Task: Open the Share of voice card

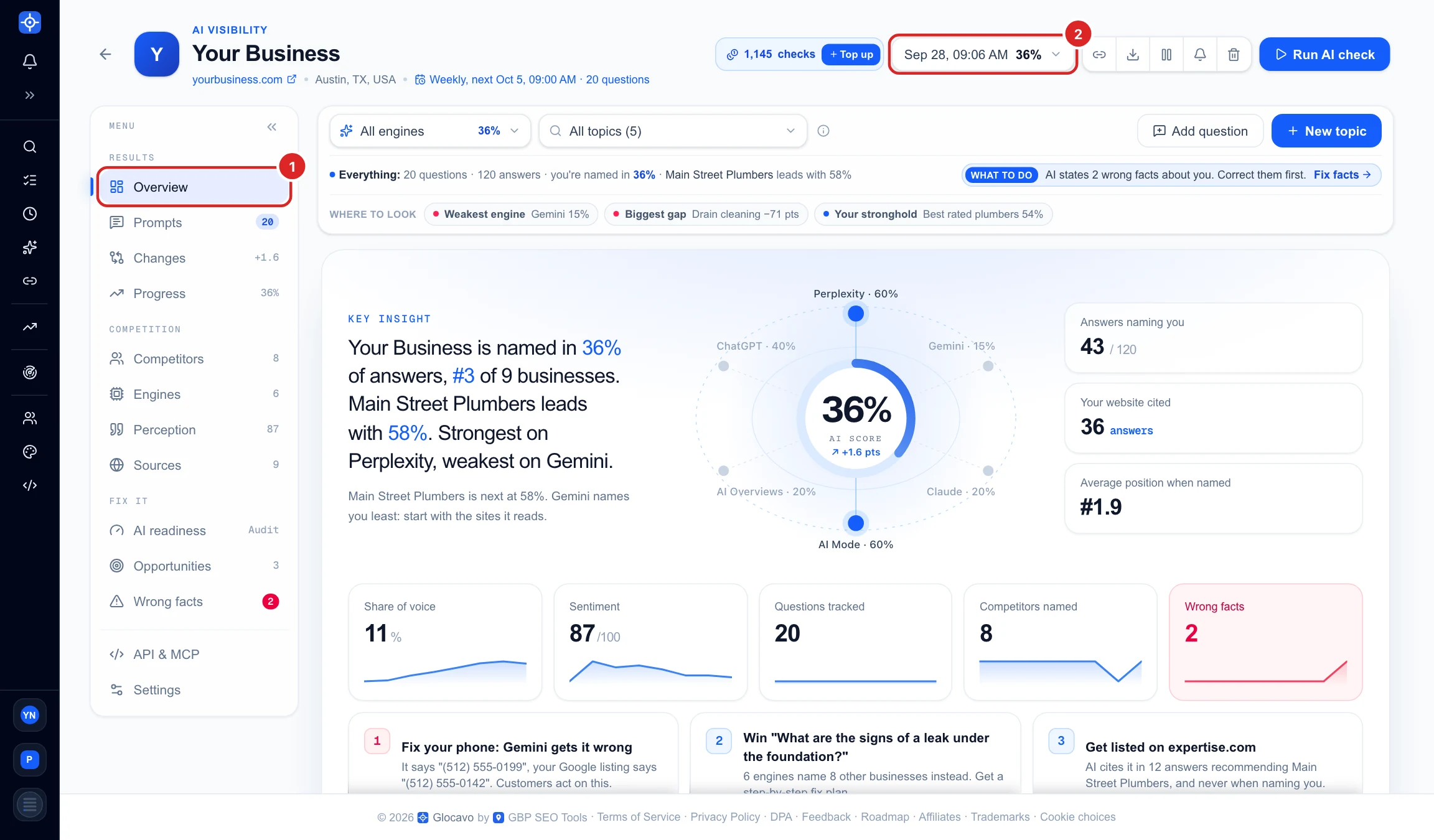Action: click(x=445, y=642)
